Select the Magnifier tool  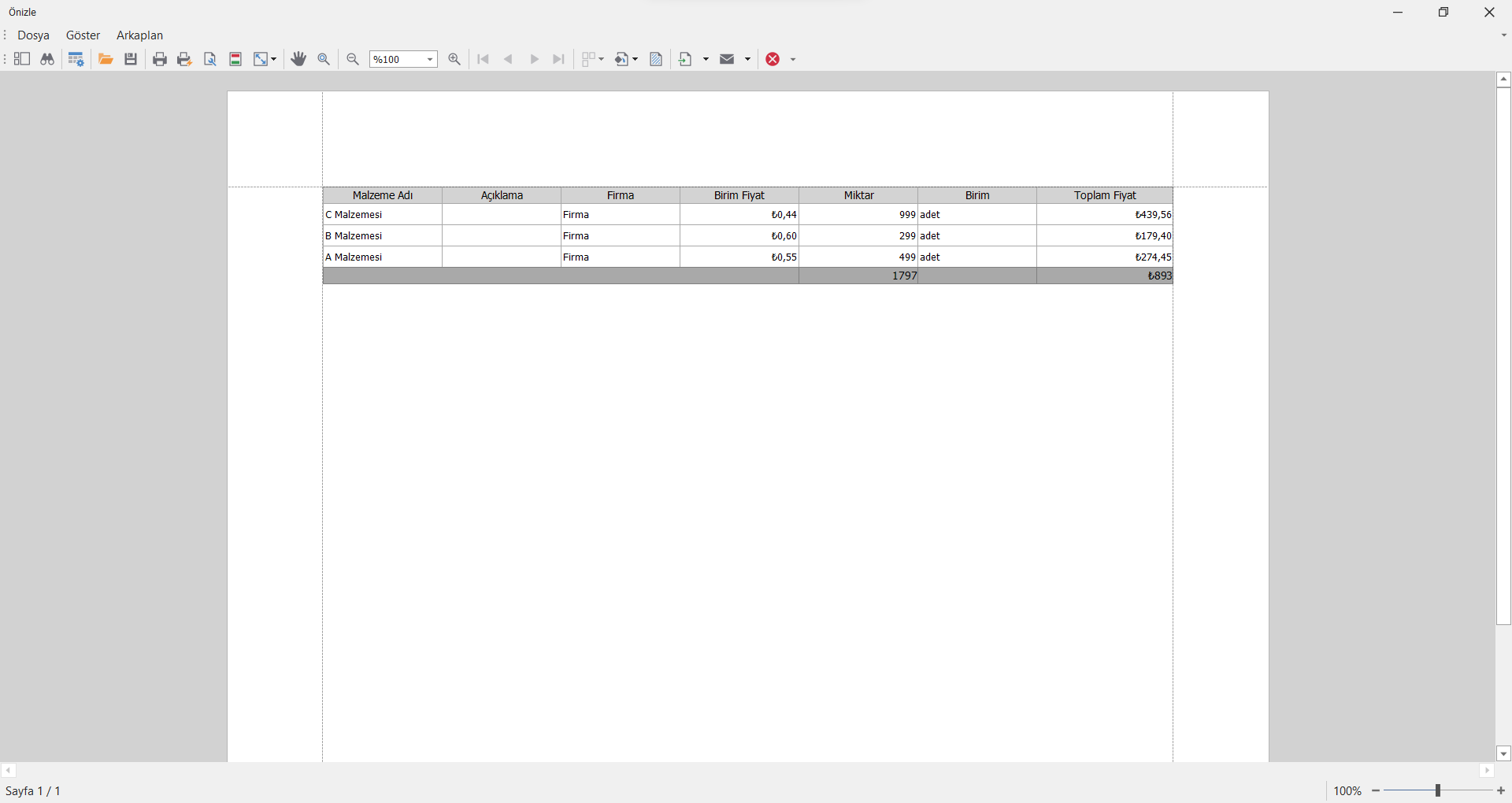point(324,59)
